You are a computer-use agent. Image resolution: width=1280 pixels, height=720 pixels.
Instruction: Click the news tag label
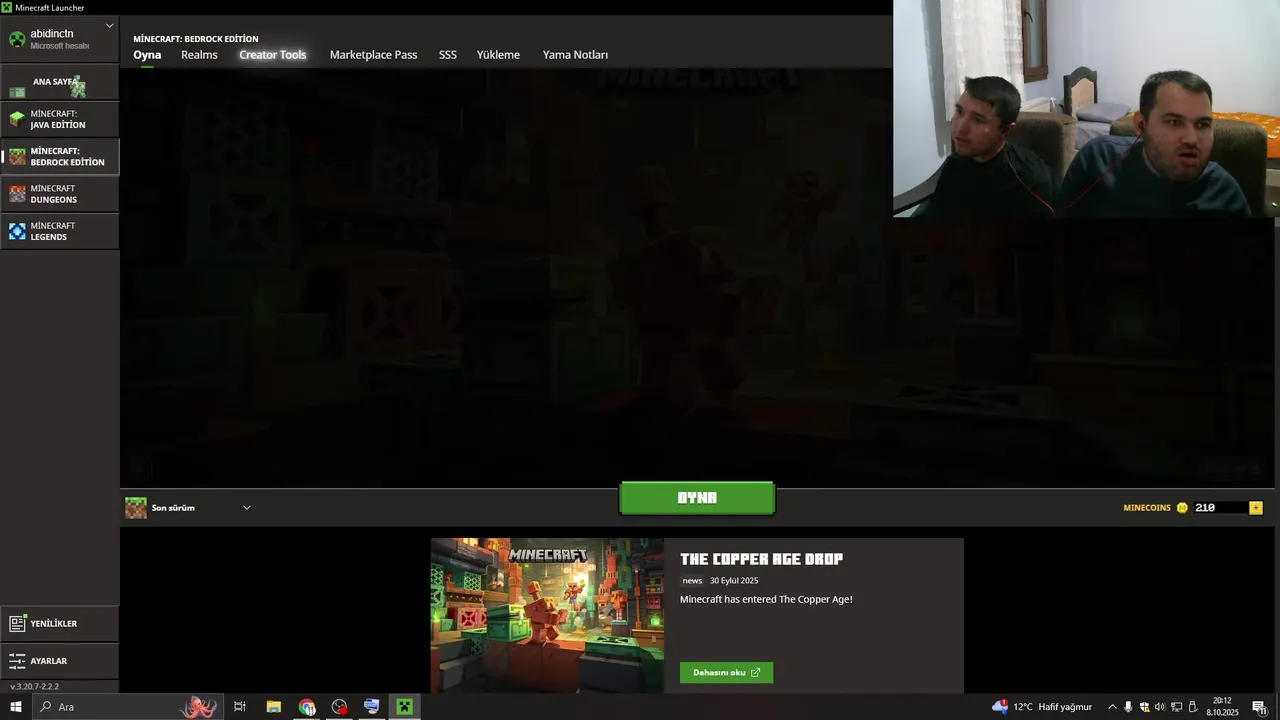pyautogui.click(x=692, y=581)
